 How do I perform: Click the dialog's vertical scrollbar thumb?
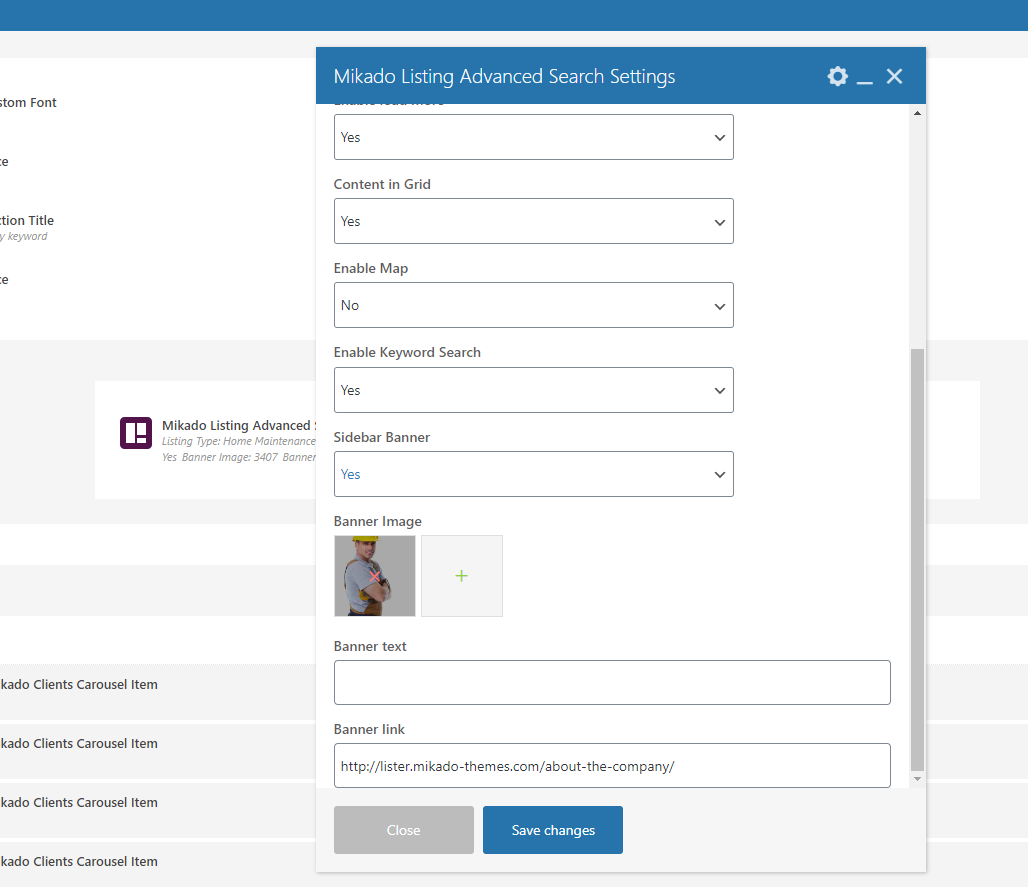[x=917, y=561]
